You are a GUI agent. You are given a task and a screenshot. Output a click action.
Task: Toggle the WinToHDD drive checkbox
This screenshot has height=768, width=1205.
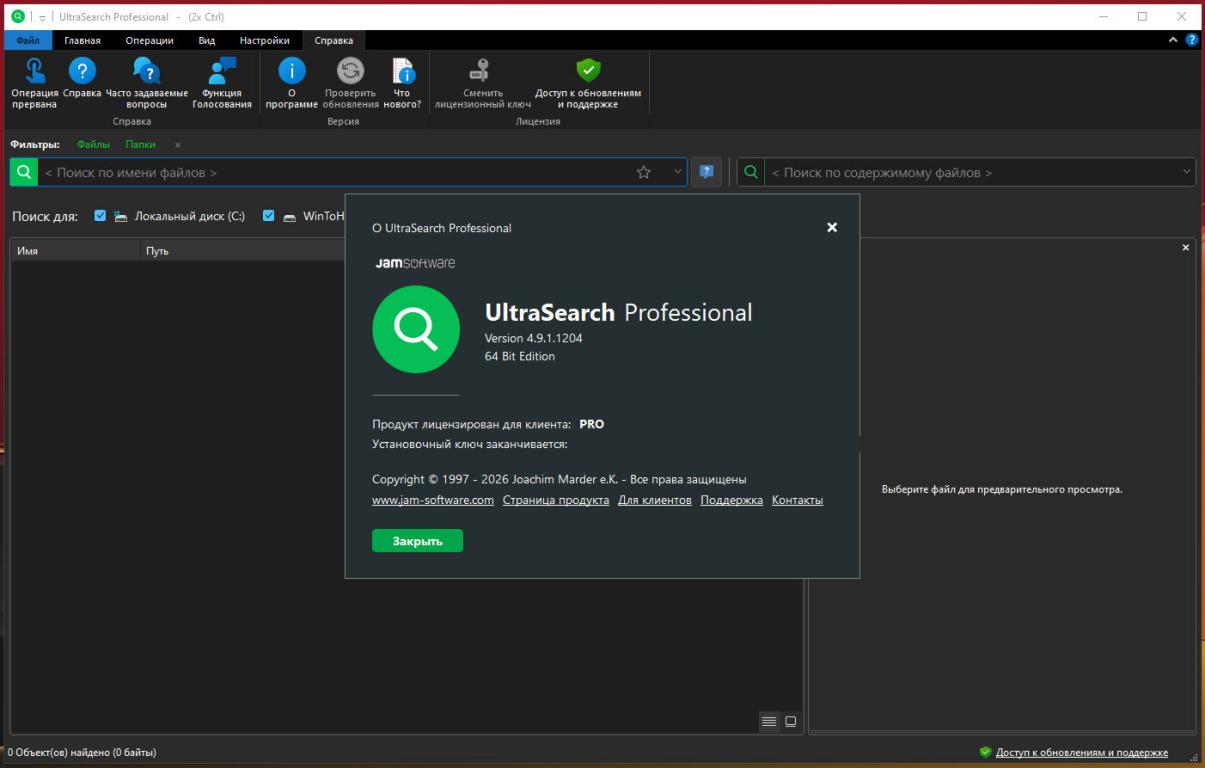point(268,216)
